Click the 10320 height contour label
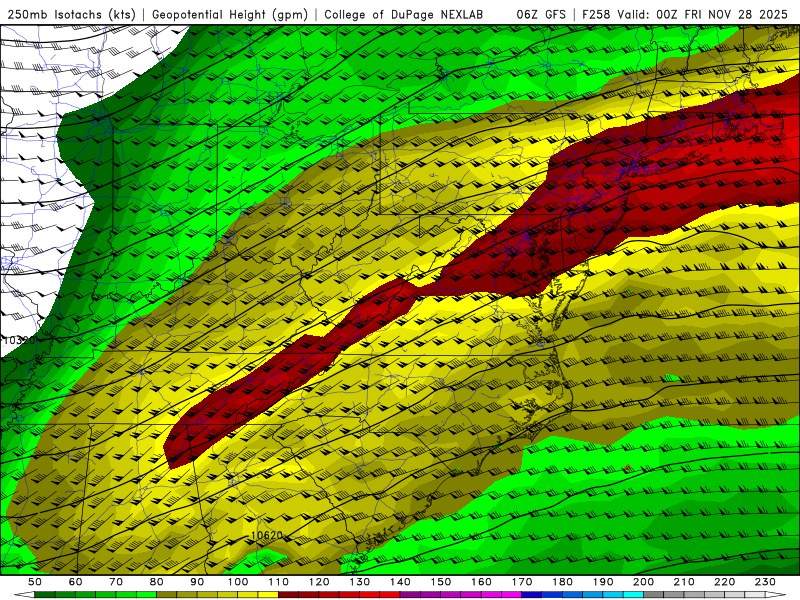This screenshot has width=800, height=600. pos(19,340)
